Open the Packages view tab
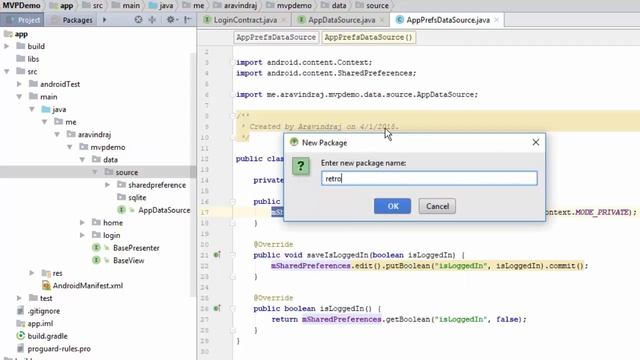 pos(72,20)
